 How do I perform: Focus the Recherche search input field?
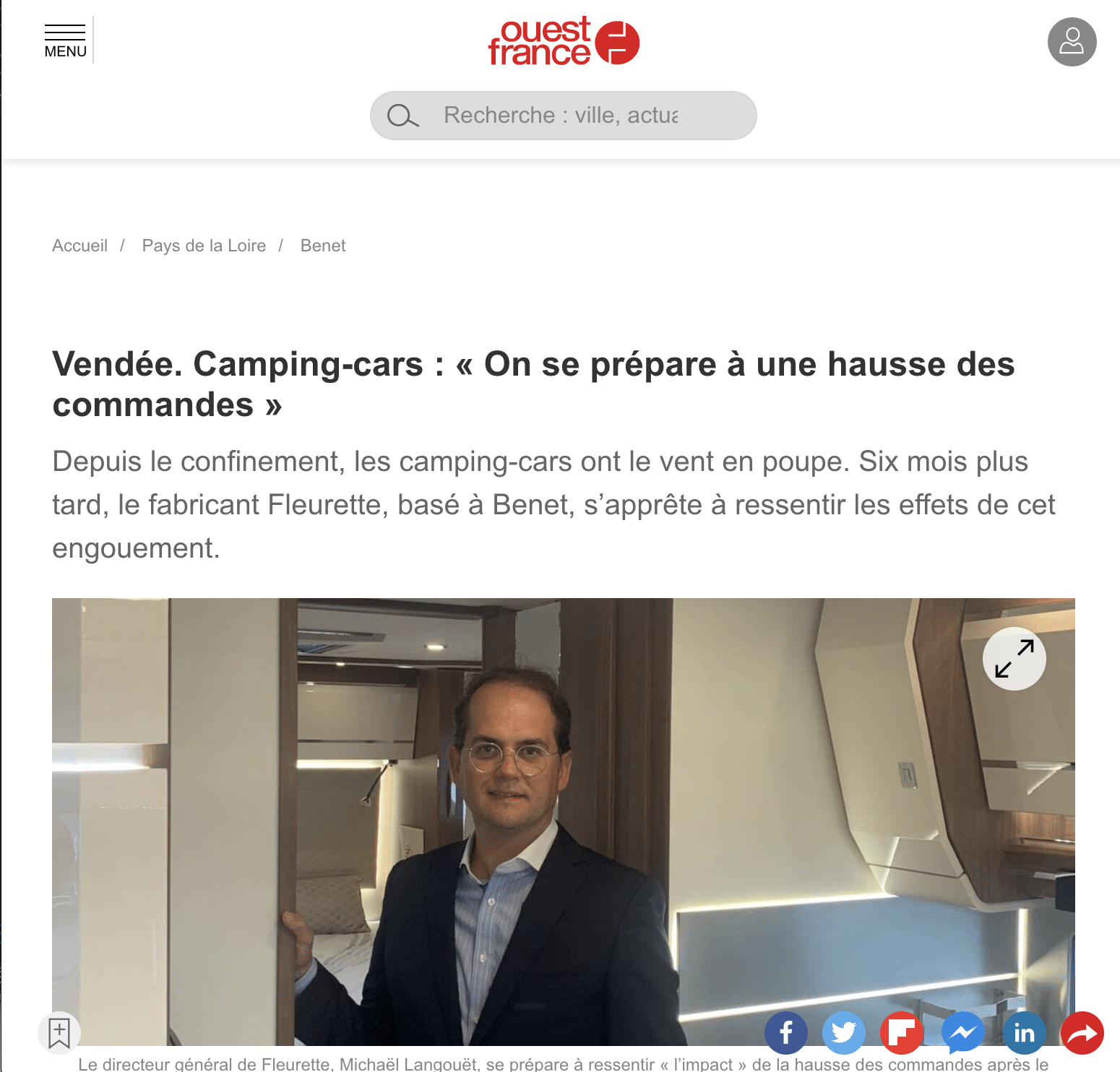pos(563,116)
